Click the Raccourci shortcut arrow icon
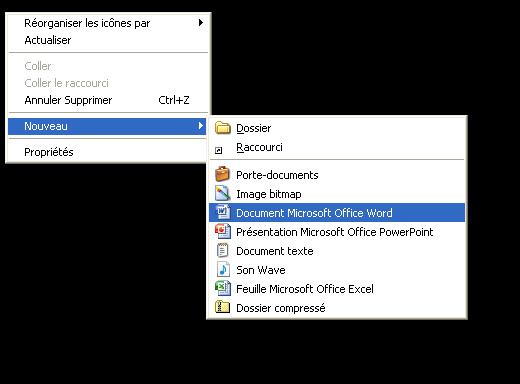This screenshot has width=520, height=384. pos(219,151)
